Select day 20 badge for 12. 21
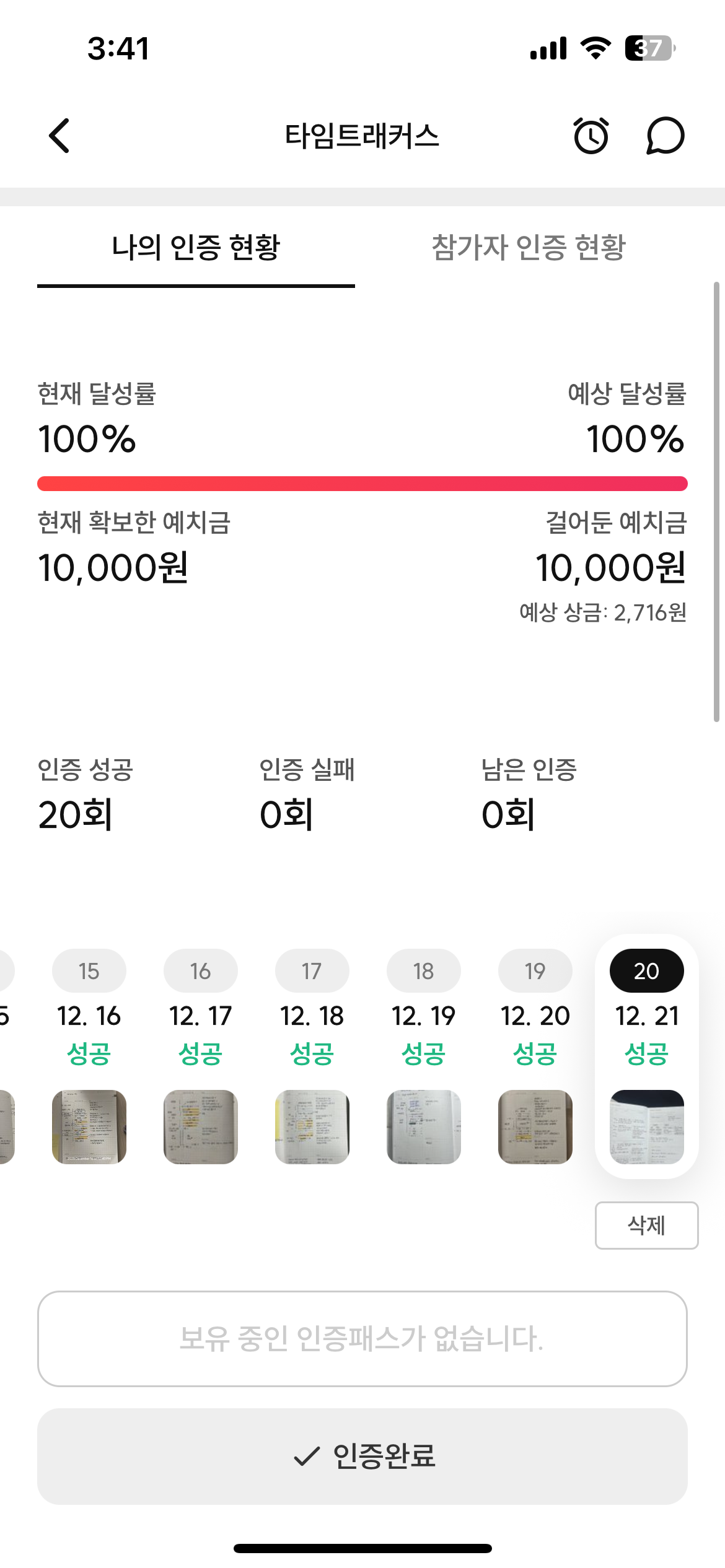This screenshot has width=725, height=1568. click(x=646, y=970)
